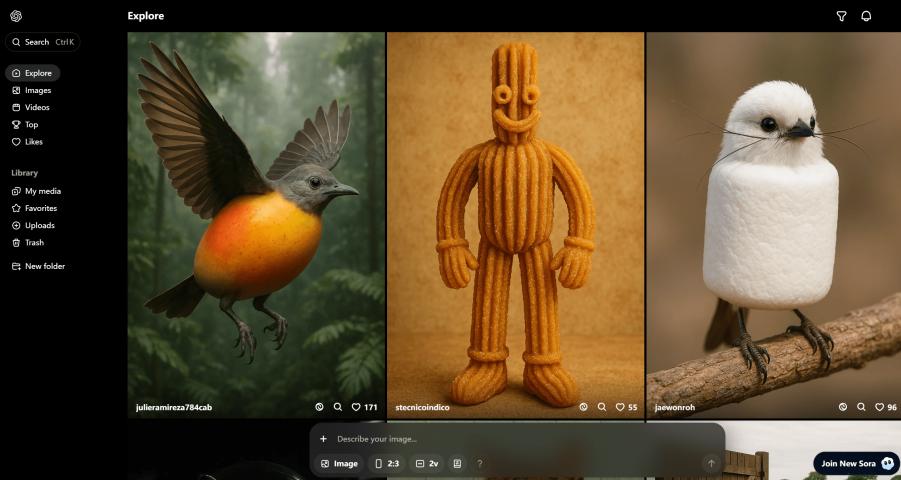Open the Image type dropdown
901x480 pixels.
pyautogui.click(x=339, y=464)
